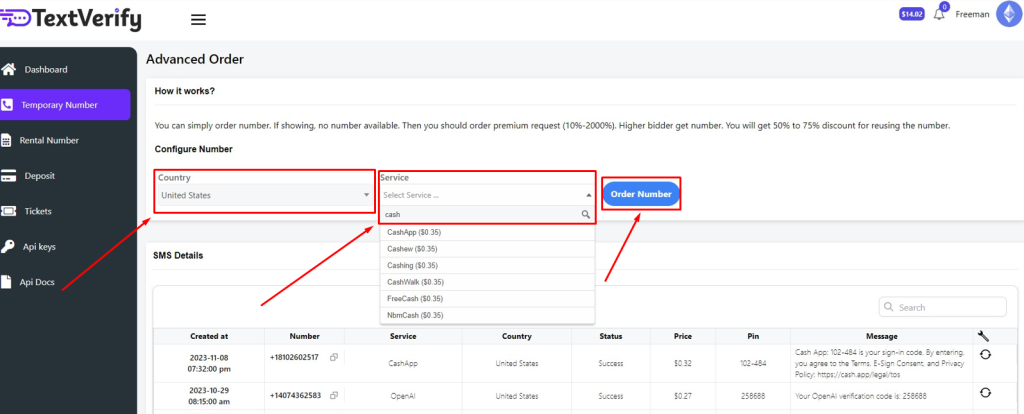Click the $14.02 balance badge
Screen dimensions: 1024x414
pos(912,15)
